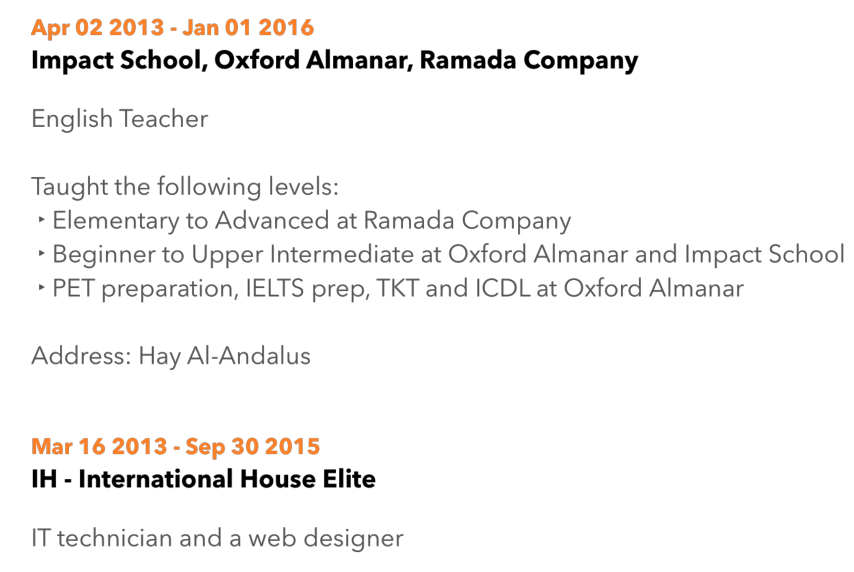Click the 'Taught the following levels:' line

[x=185, y=187]
